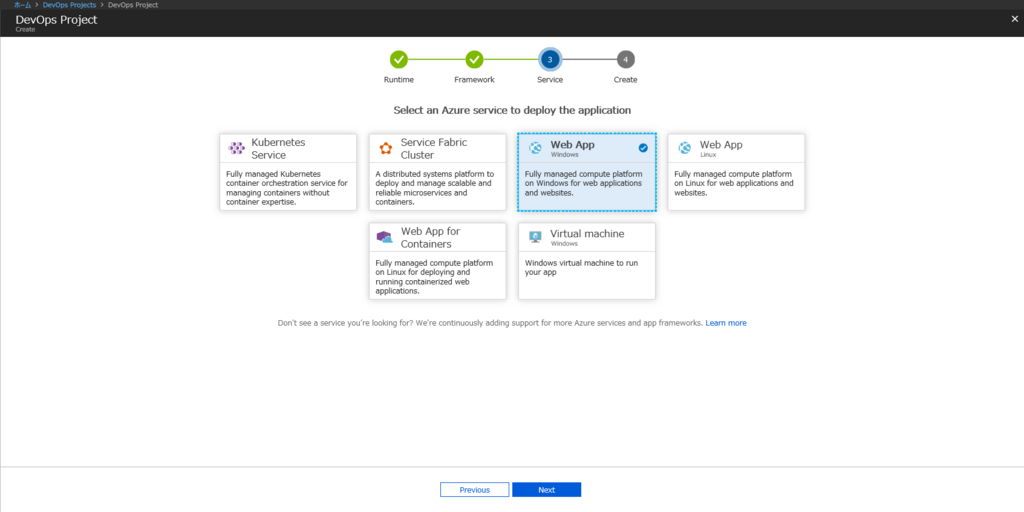Open the DevOps Projects breadcrumb link

coord(69,5)
